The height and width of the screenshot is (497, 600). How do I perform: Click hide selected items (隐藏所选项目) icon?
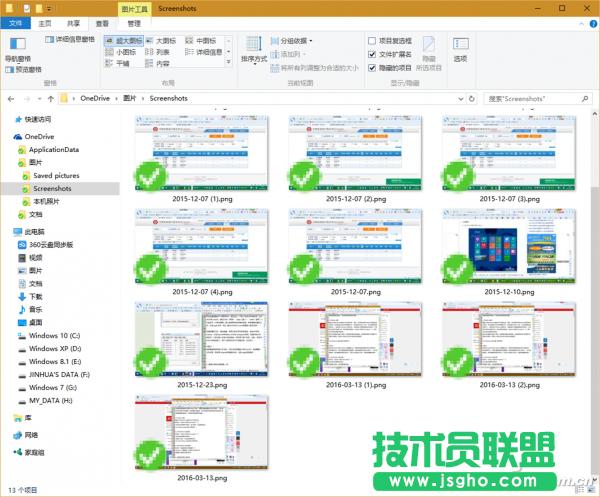[x=429, y=50]
